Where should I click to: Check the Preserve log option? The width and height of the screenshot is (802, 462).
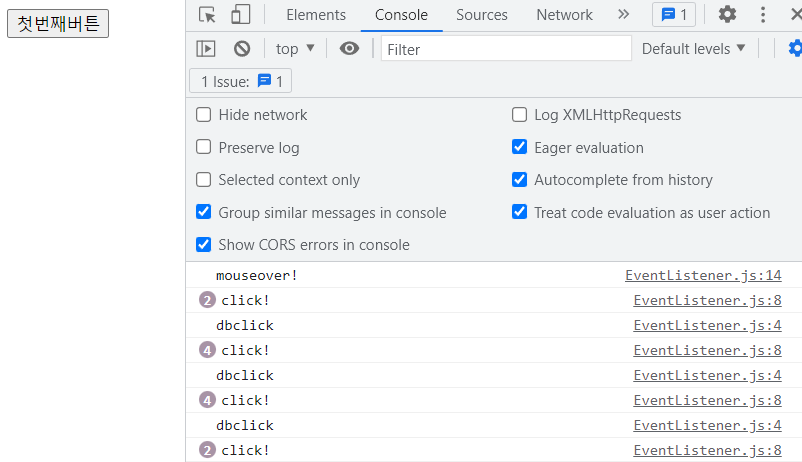click(204, 147)
